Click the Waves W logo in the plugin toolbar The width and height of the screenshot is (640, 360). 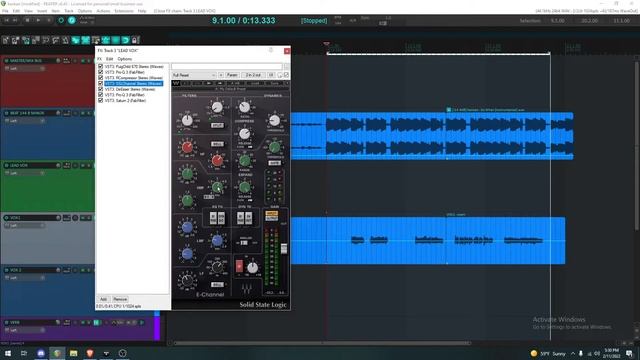click(x=176, y=83)
